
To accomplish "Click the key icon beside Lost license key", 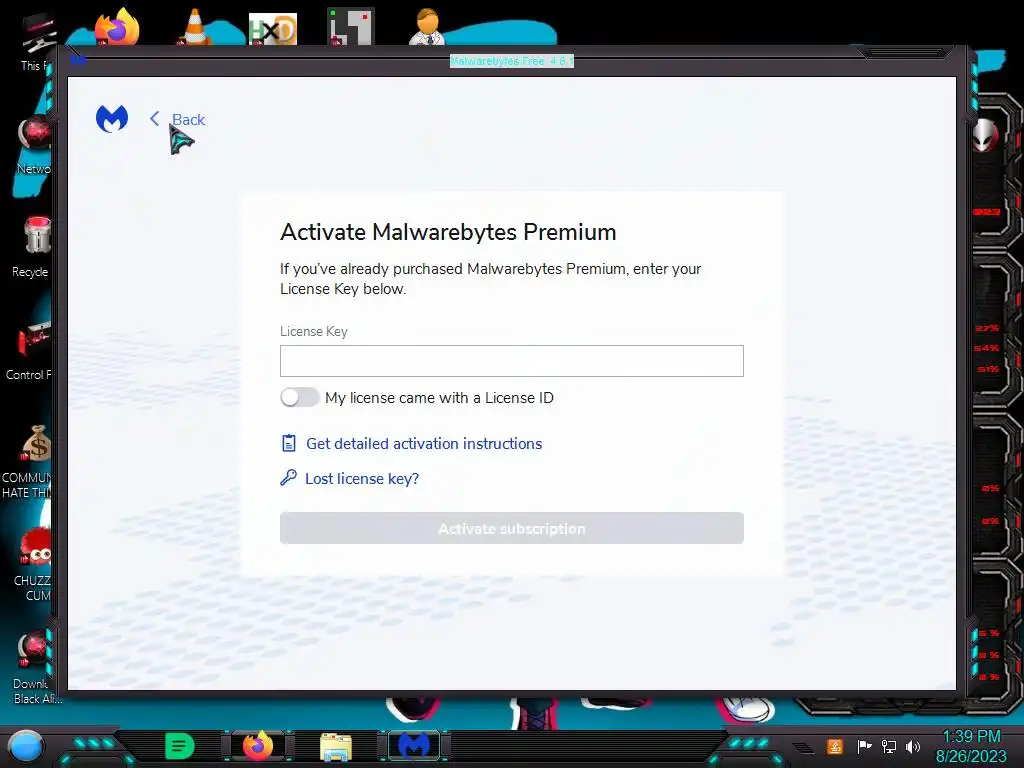I will pos(289,477).
